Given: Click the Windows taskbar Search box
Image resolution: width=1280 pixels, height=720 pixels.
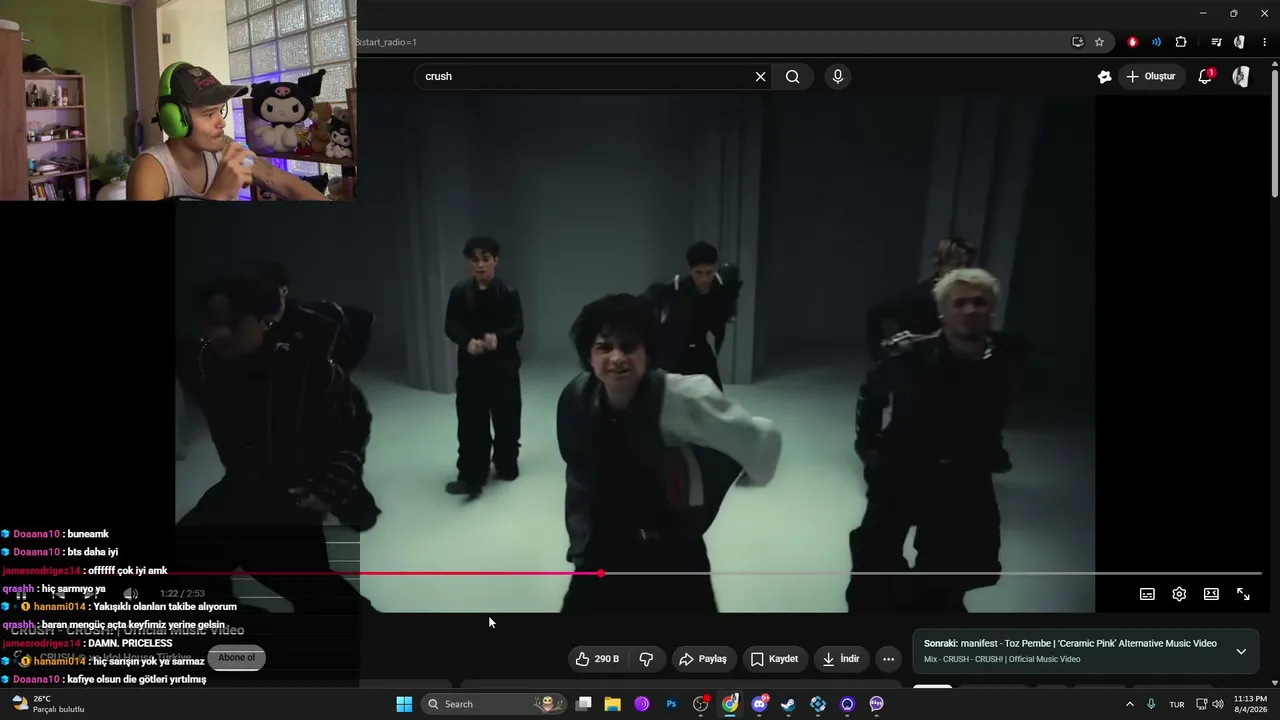Looking at the screenshot, I should pos(493,704).
